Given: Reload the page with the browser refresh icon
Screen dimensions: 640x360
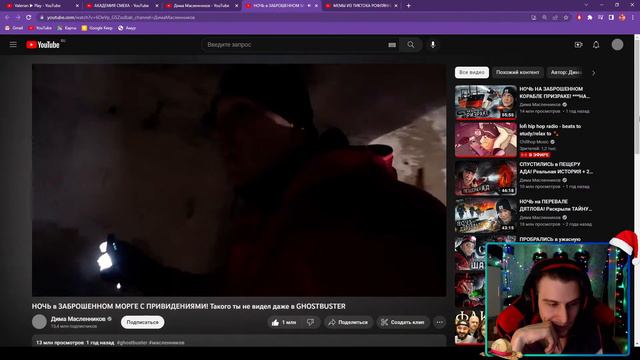Looking at the screenshot, I should pos(29,18).
